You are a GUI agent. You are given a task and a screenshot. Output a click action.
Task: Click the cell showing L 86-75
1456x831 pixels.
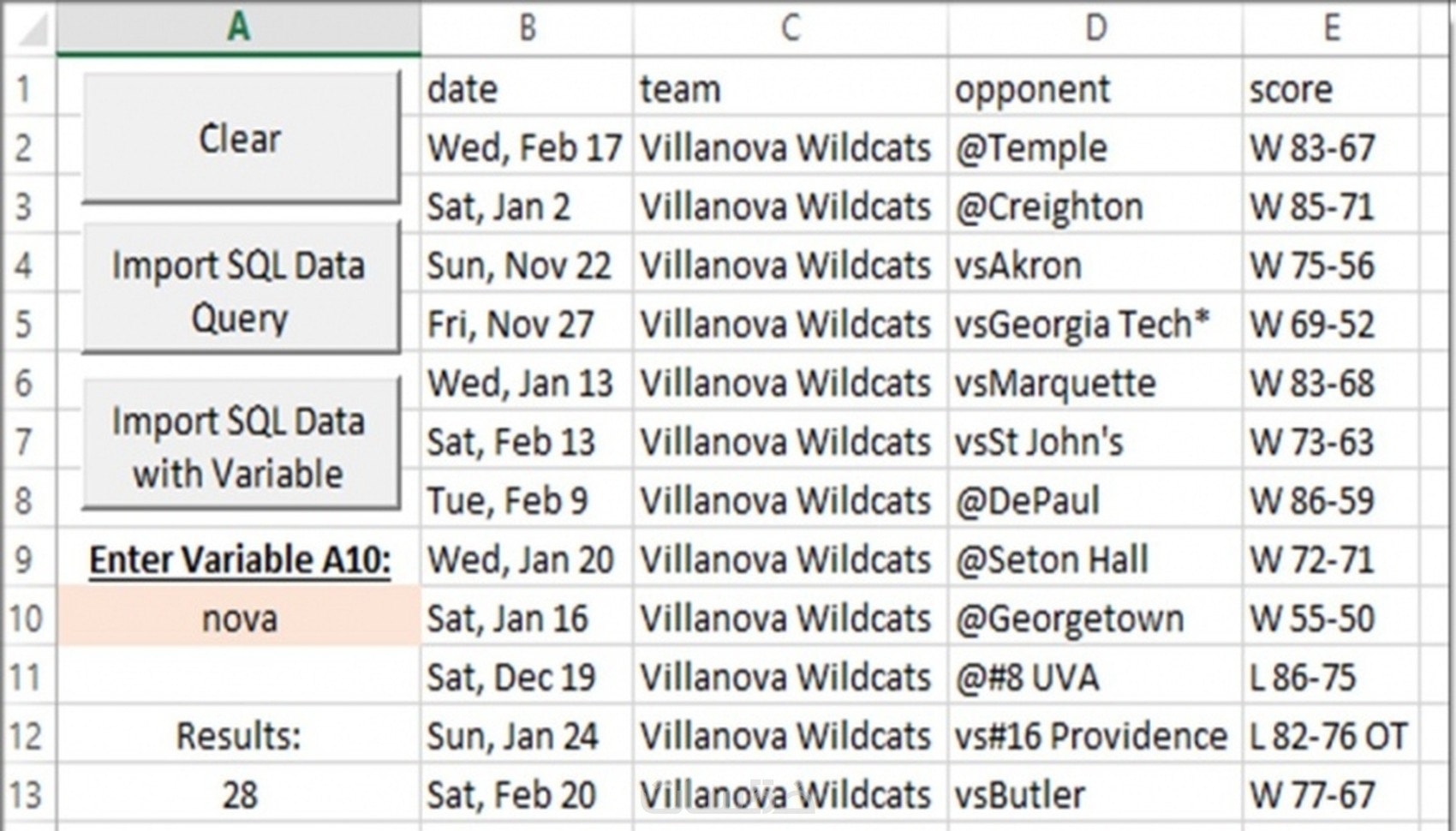1331,678
